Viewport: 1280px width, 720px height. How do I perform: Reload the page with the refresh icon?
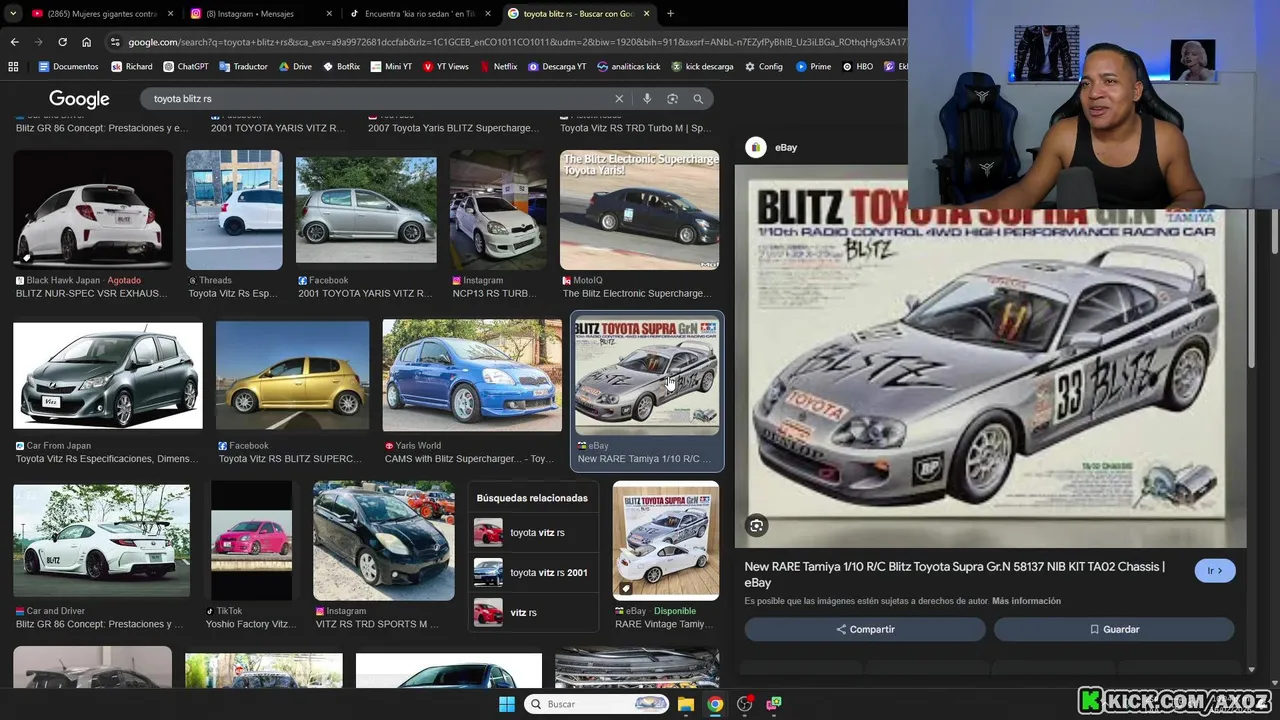tap(62, 42)
